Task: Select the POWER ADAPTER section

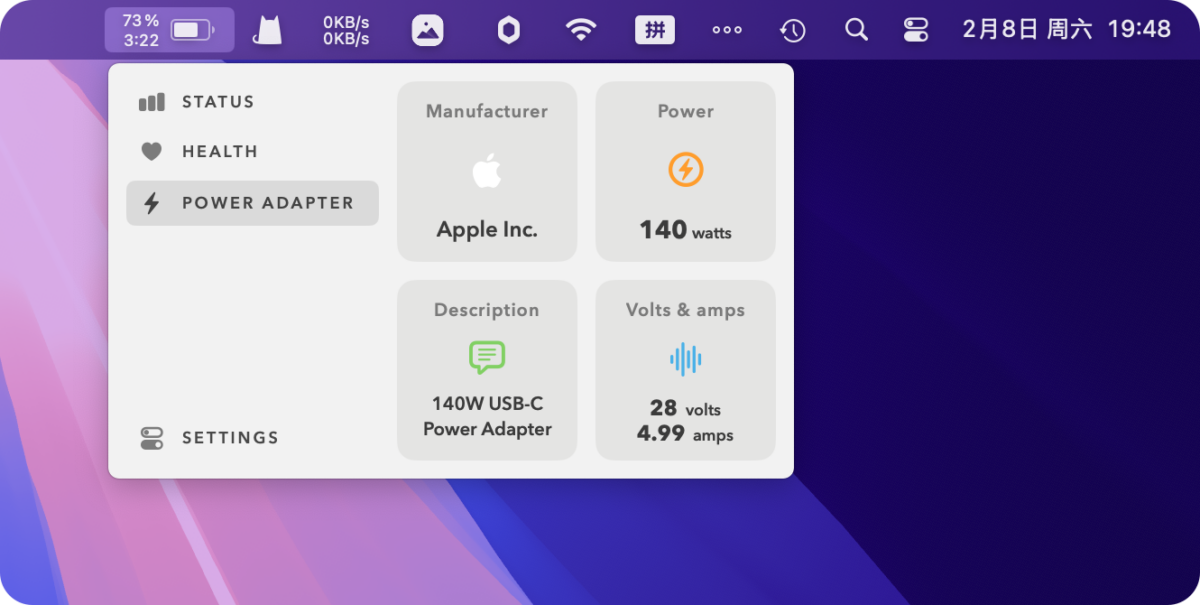Action: (x=252, y=203)
